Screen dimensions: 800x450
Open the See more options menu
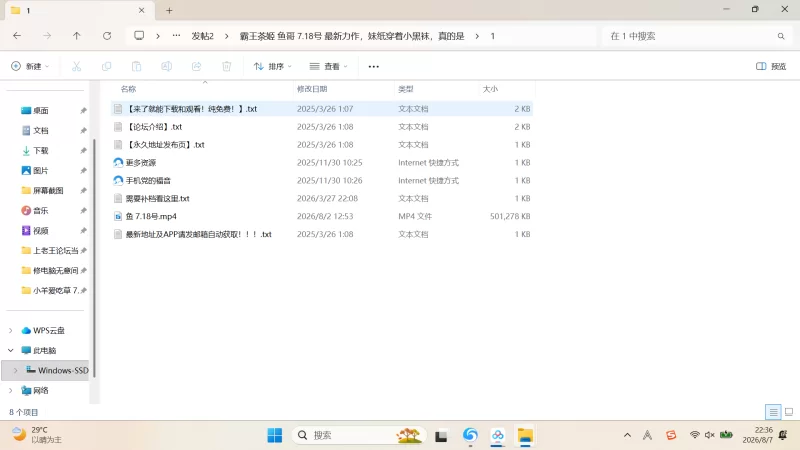point(373,66)
